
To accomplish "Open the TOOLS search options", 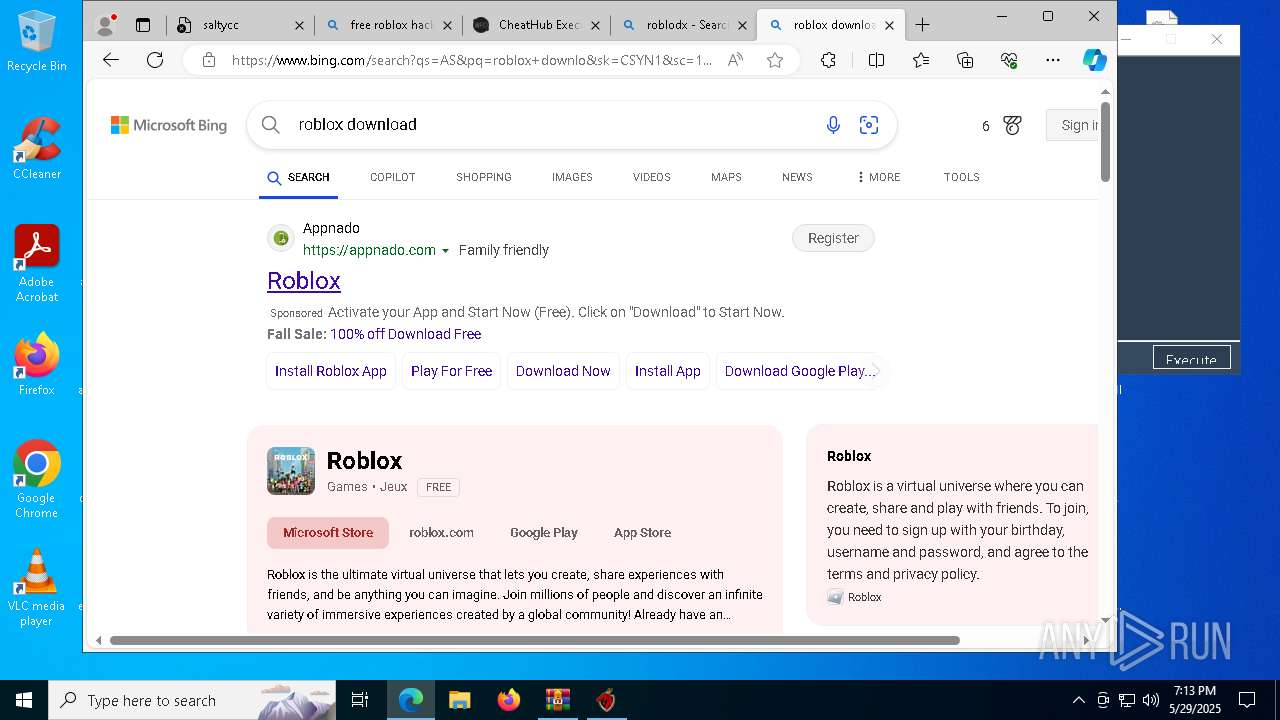I will pyautogui.click(x=961, y=177).
